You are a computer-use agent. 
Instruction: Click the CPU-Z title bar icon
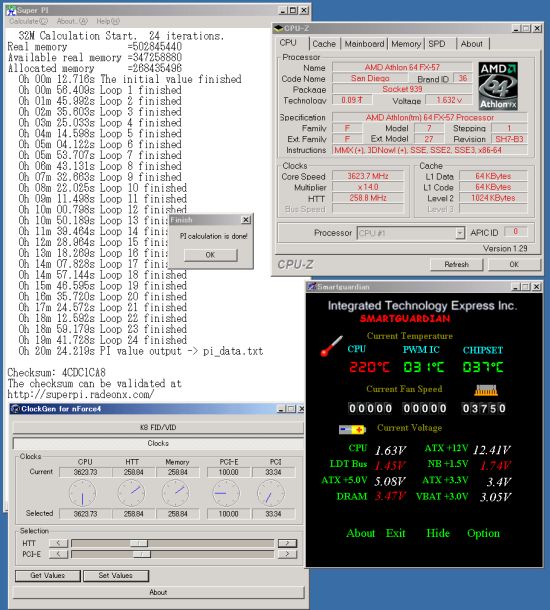279,28
